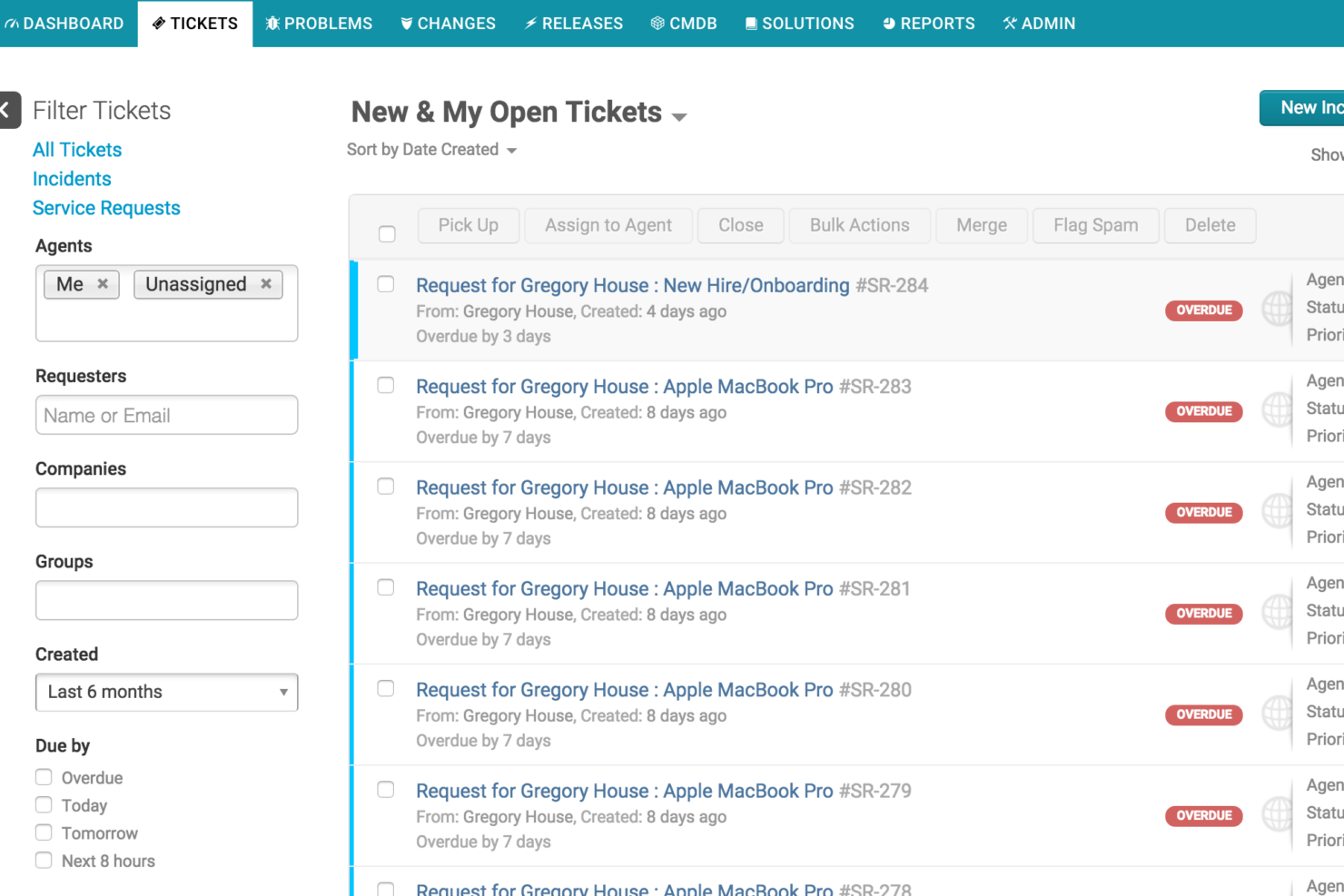Screen dimensions: 1344x896
Task: Select the checkbox for ticket SR-283
Action: [x=386, y=386]
